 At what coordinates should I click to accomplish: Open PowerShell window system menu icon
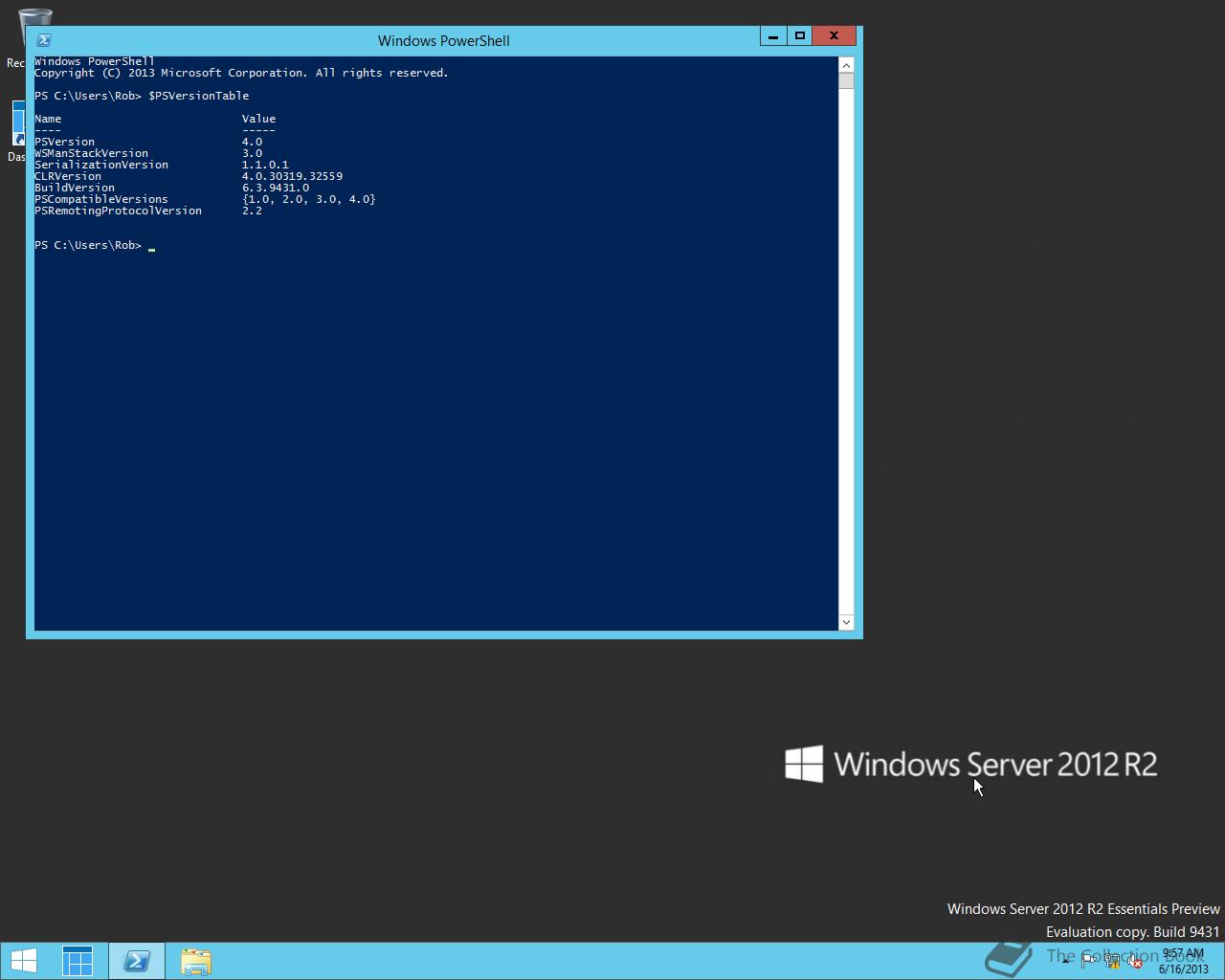tap(43, 40)
